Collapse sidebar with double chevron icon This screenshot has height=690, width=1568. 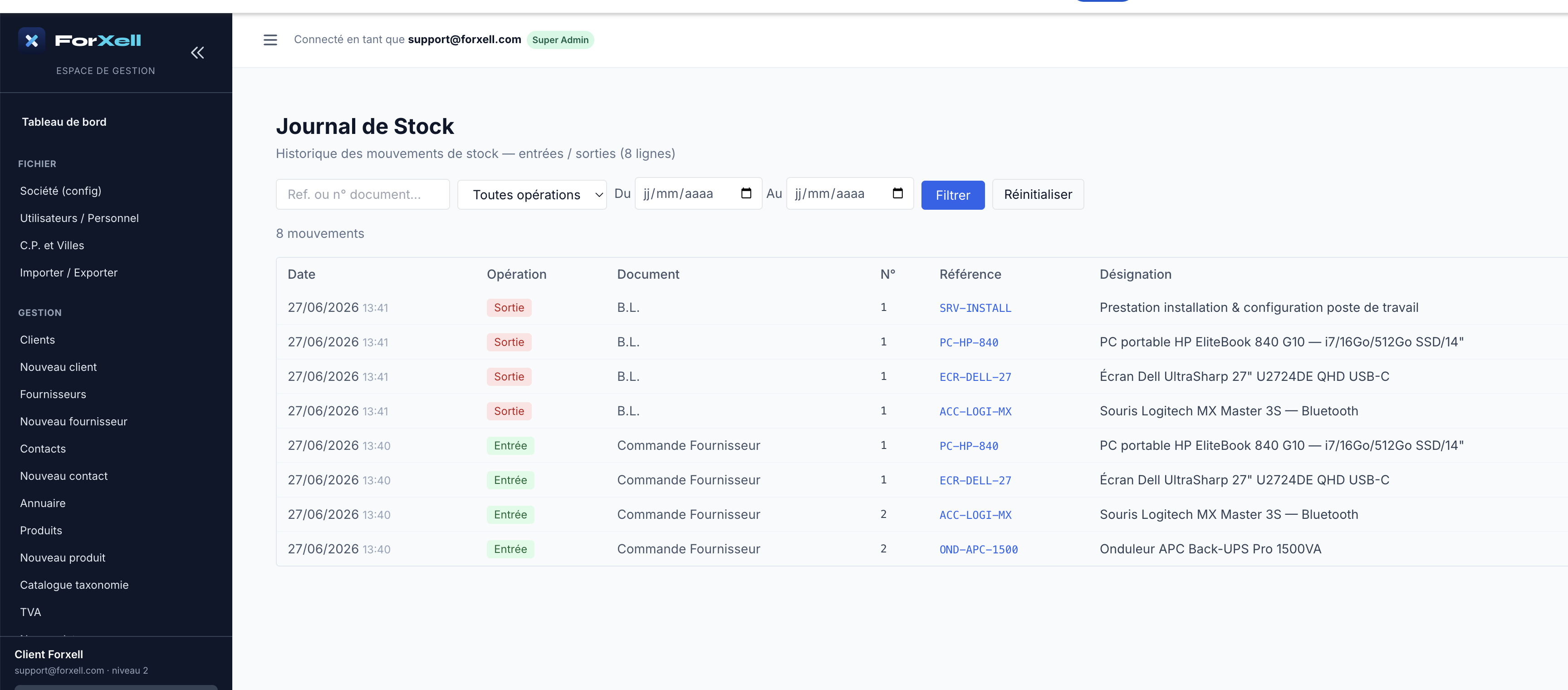(x=197, y=53)
